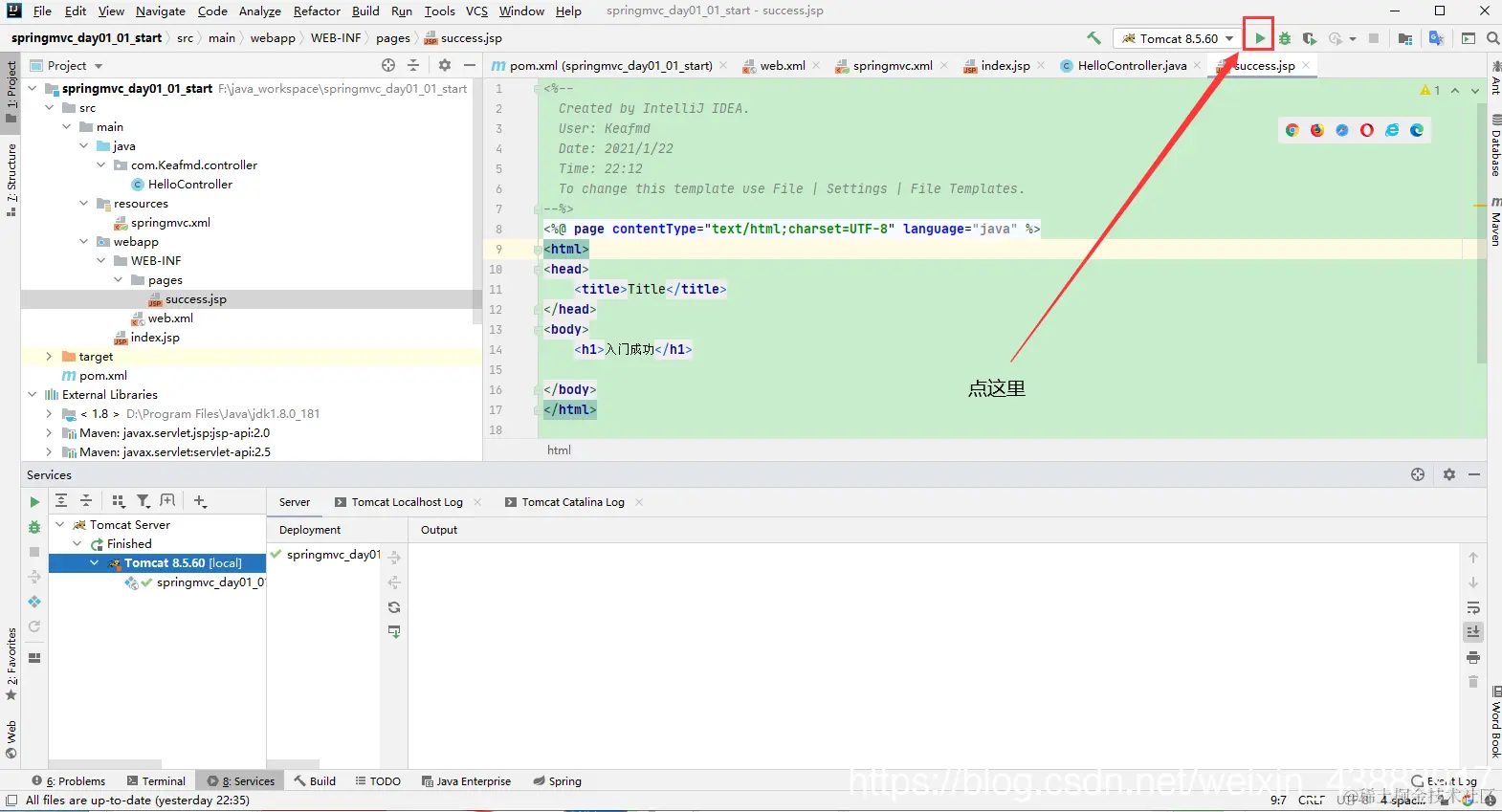Go to next highlighted error arrow

(x=1474, y=90)
